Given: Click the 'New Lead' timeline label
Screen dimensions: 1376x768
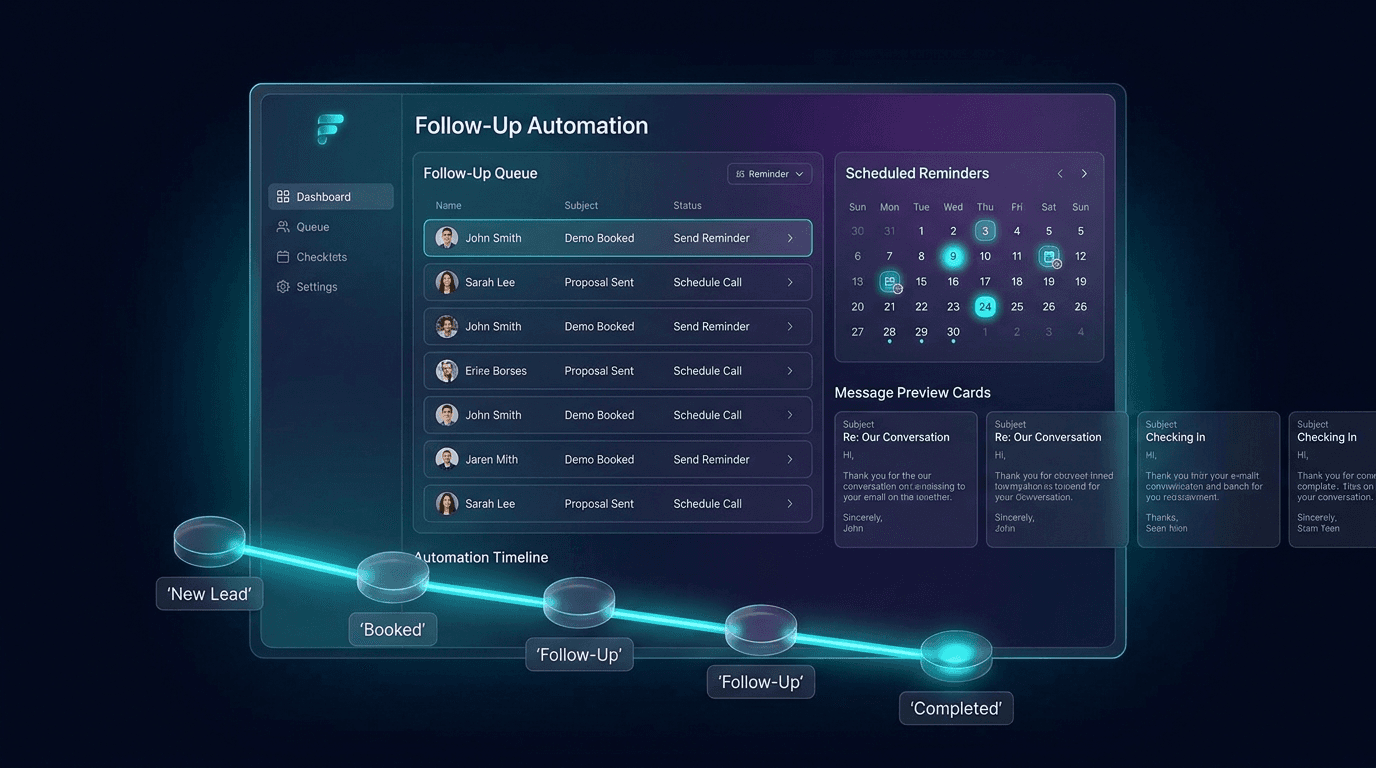Looking at the screenshot, I should pos(210,594).
